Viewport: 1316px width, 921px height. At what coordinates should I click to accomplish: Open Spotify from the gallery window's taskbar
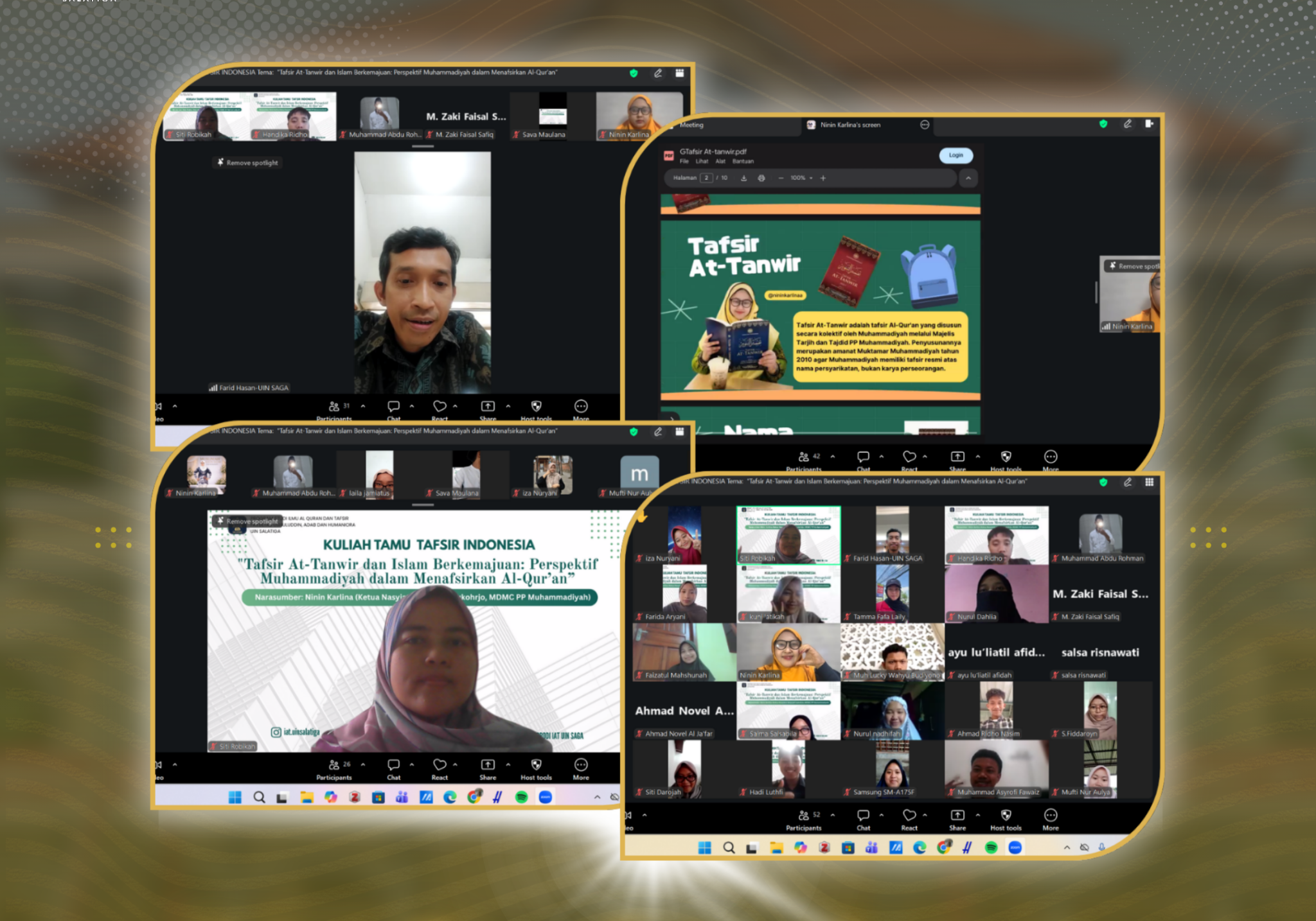pos(991,848)
